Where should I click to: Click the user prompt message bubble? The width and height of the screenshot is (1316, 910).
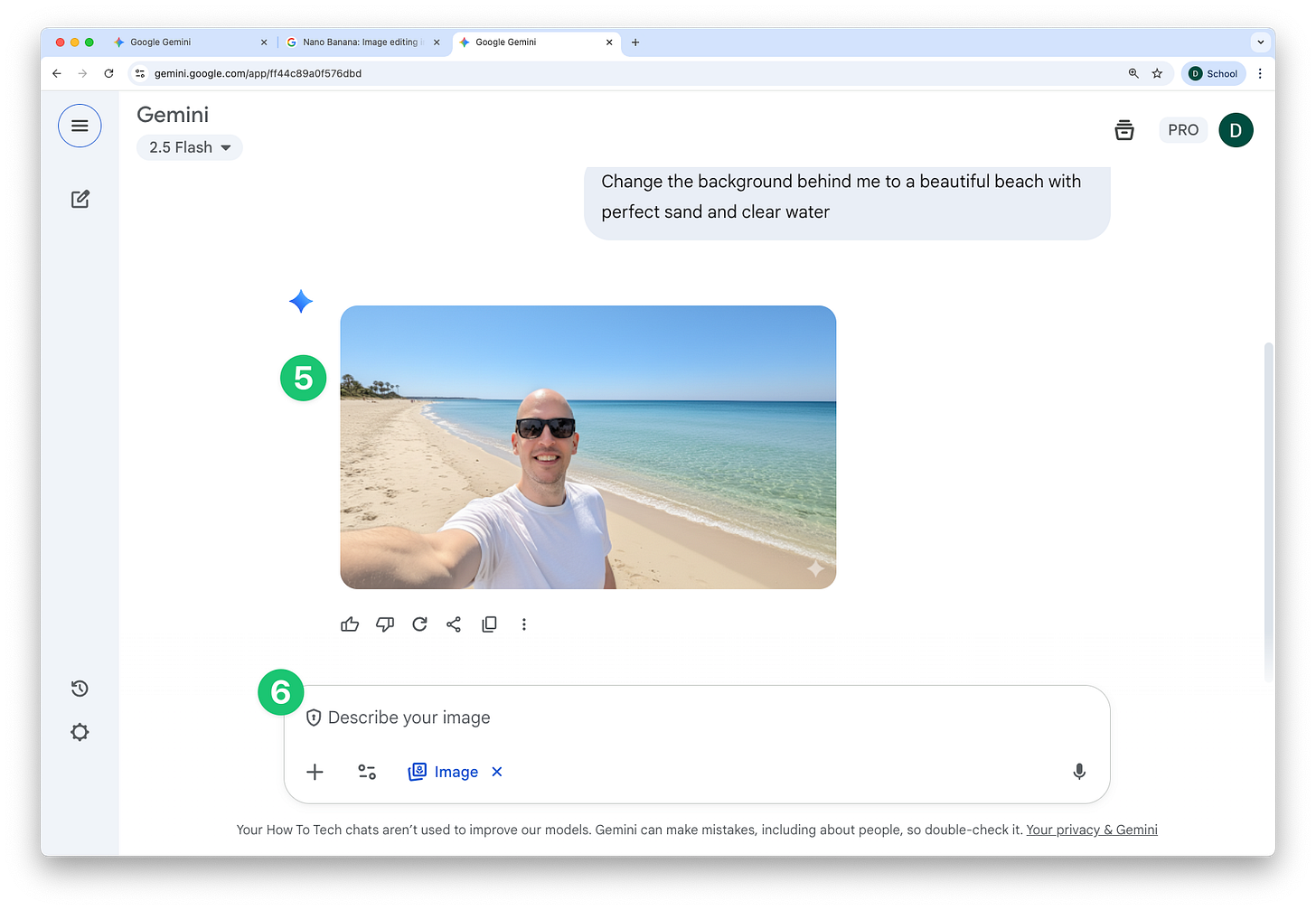click(x=847, y=202)
